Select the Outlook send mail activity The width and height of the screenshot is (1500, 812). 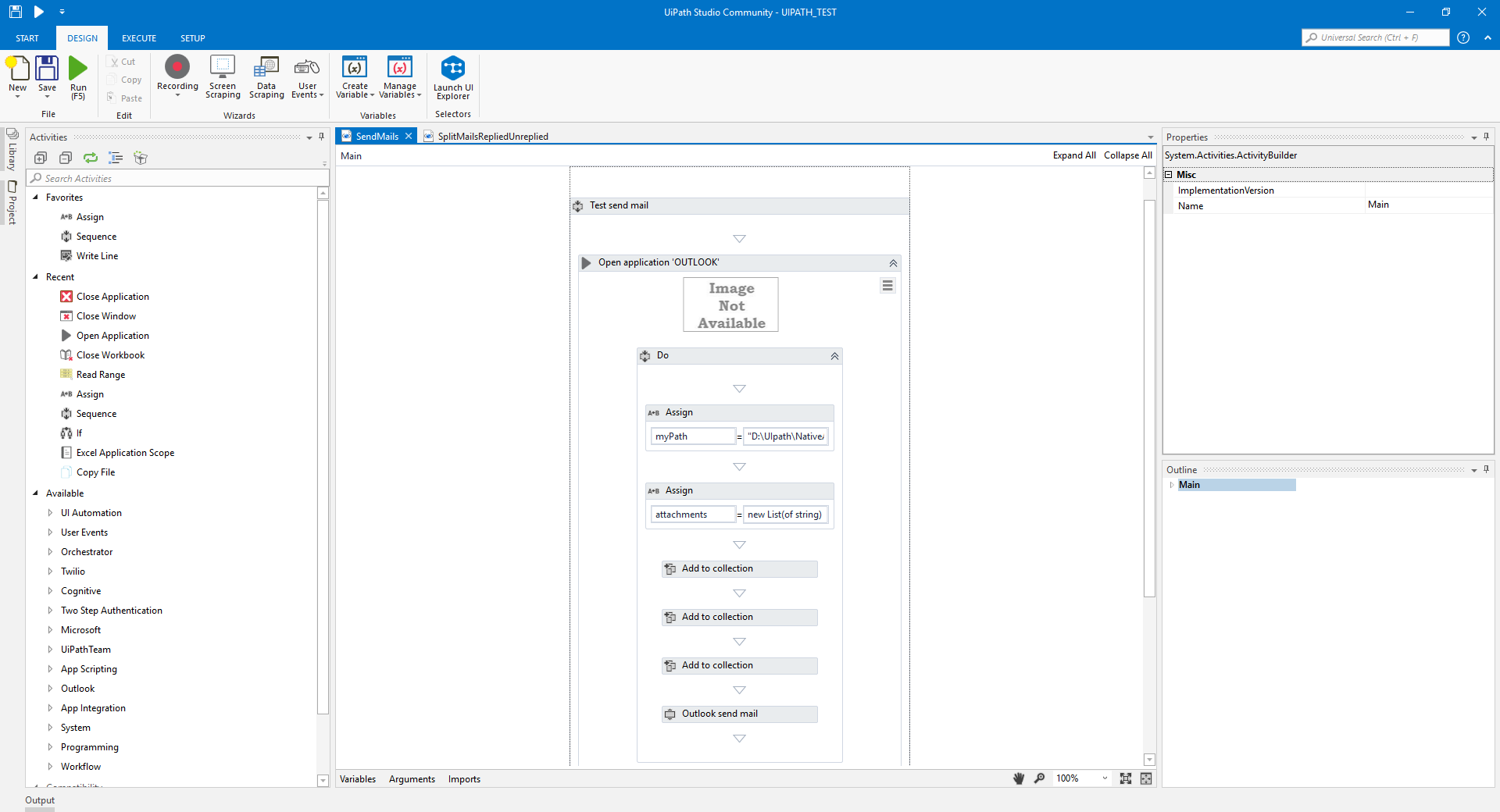pyautogui.click(x=739, y=714)
